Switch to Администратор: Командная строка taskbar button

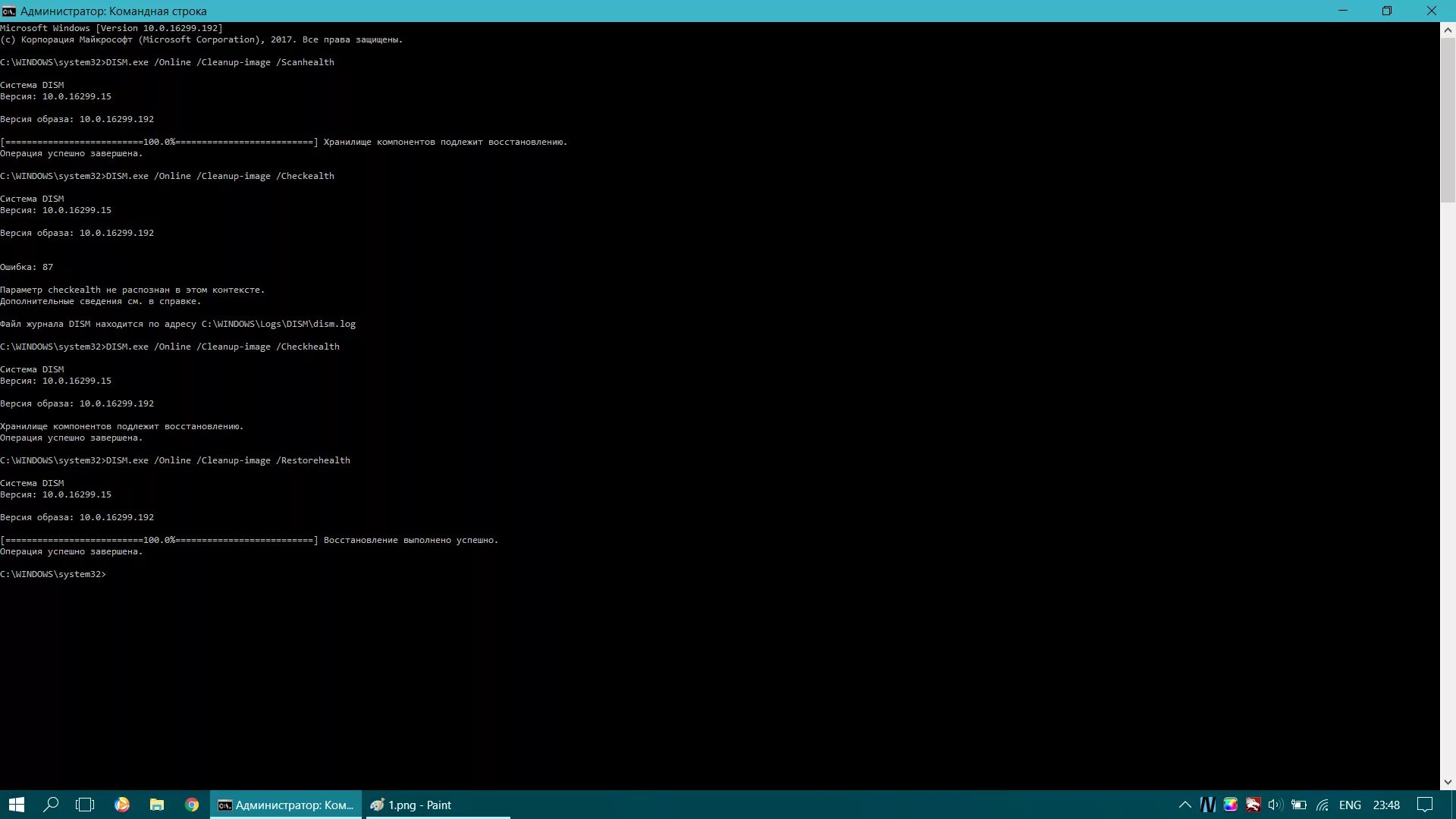[286, 805]
